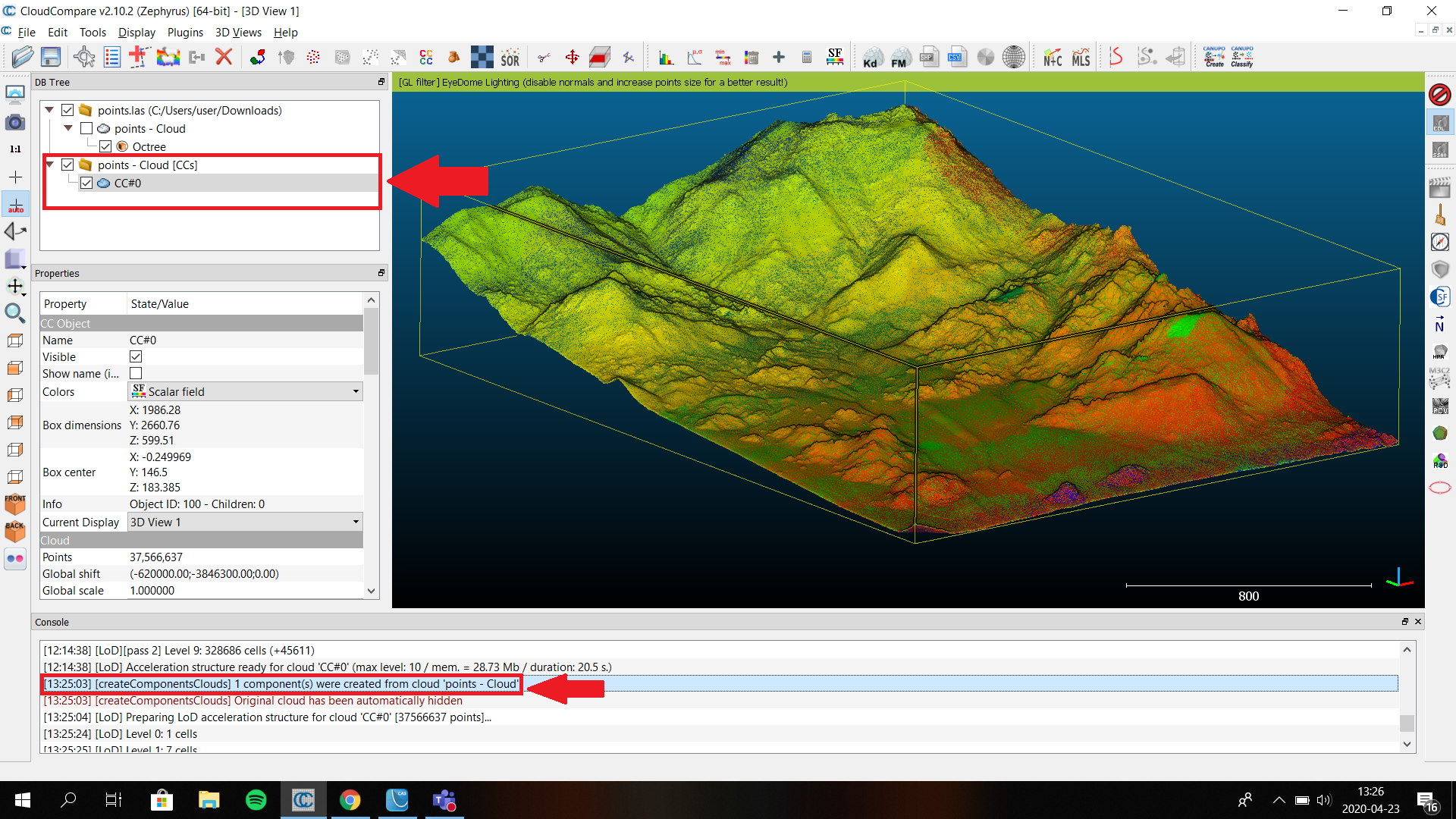This screenshot has width=1456, height=819.
Task: Open the Help menu
Action: point(286,32)
